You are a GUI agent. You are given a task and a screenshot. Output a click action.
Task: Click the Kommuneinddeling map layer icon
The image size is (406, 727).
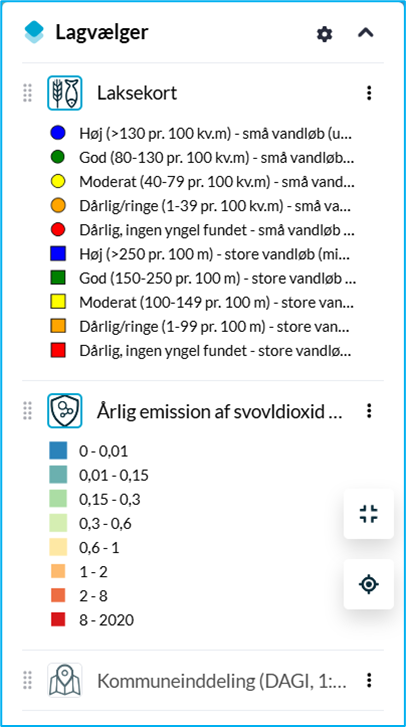pos(65,680)
